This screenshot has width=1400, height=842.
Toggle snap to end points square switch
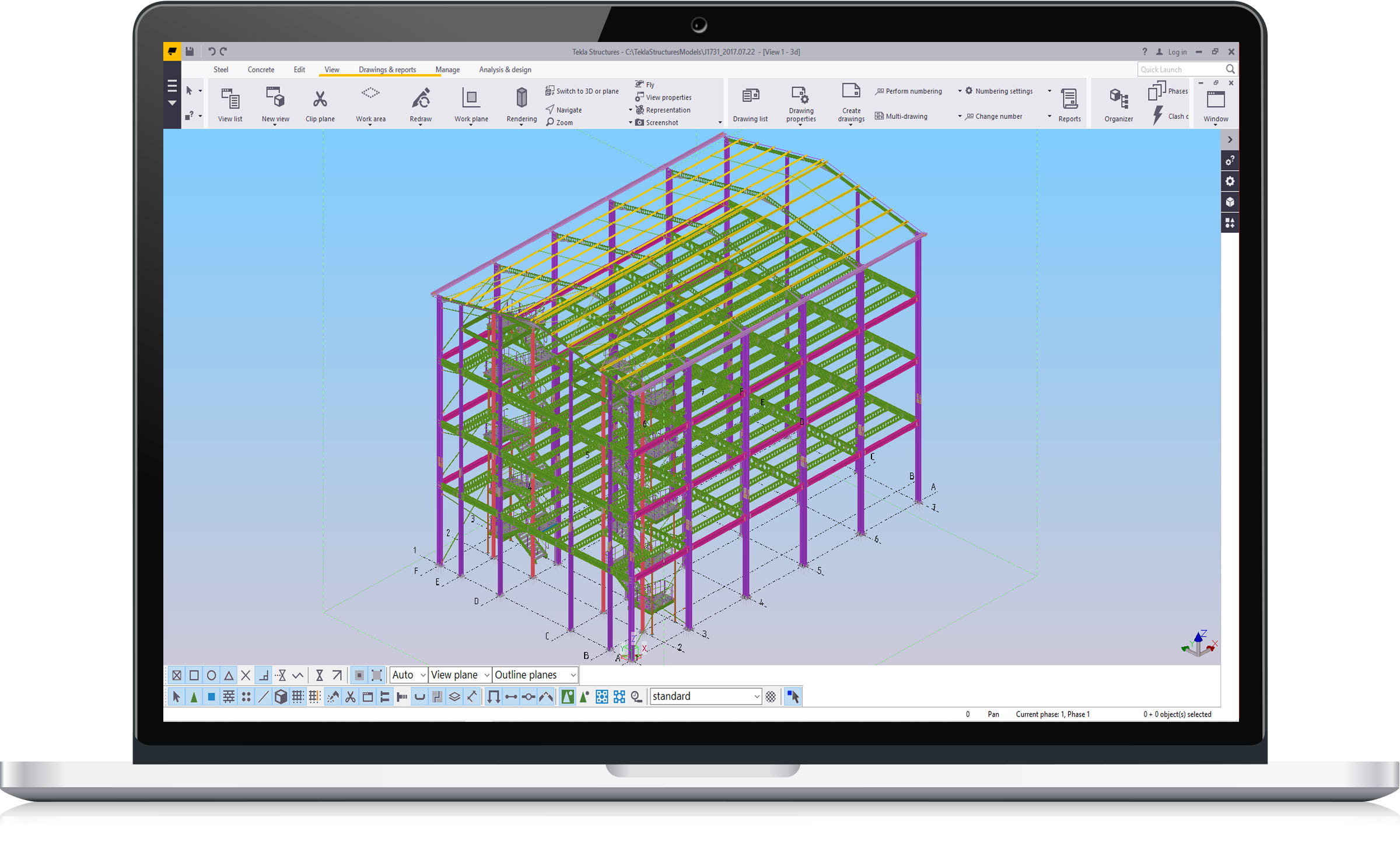tap(194, 675)
